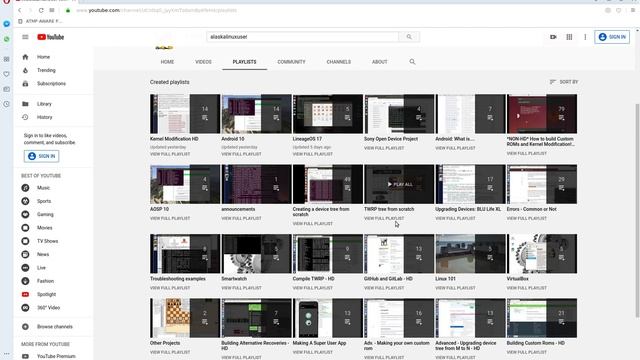This screenshot has height=360, width=640.
Task: Open the Making A Super User App thumbnail
Action: [328, 318]
